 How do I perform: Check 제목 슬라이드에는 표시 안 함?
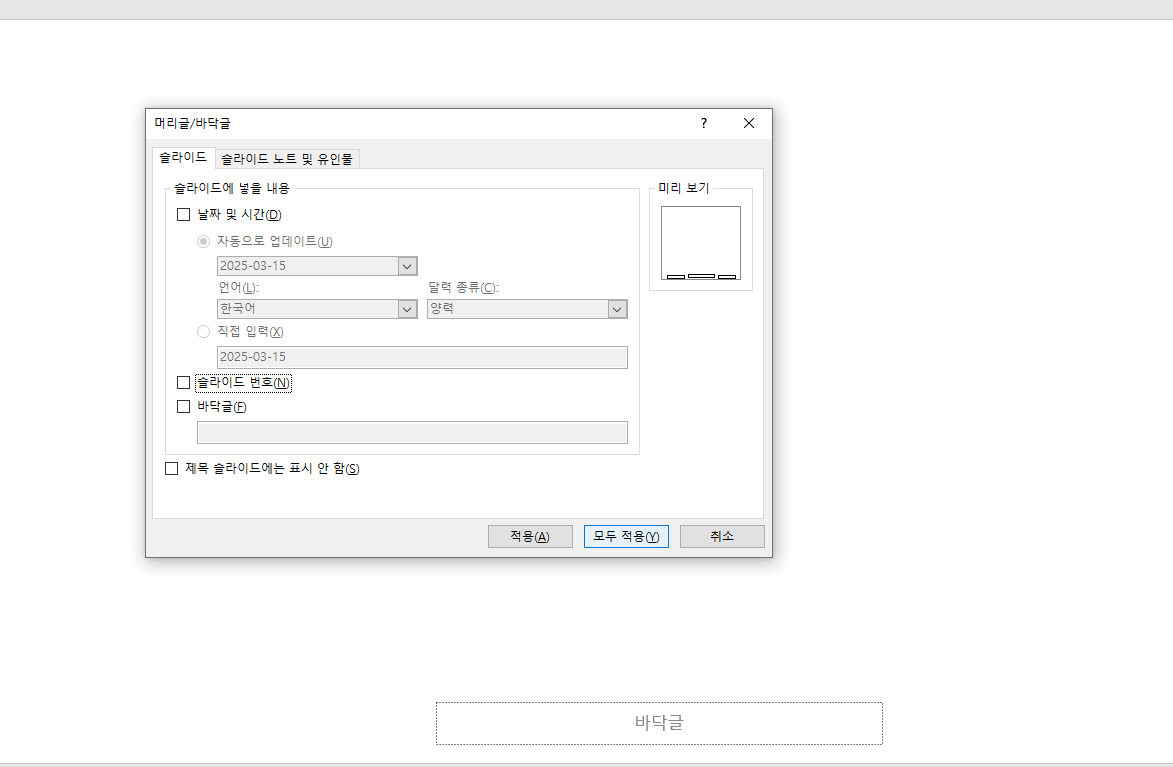coord(171,467)
